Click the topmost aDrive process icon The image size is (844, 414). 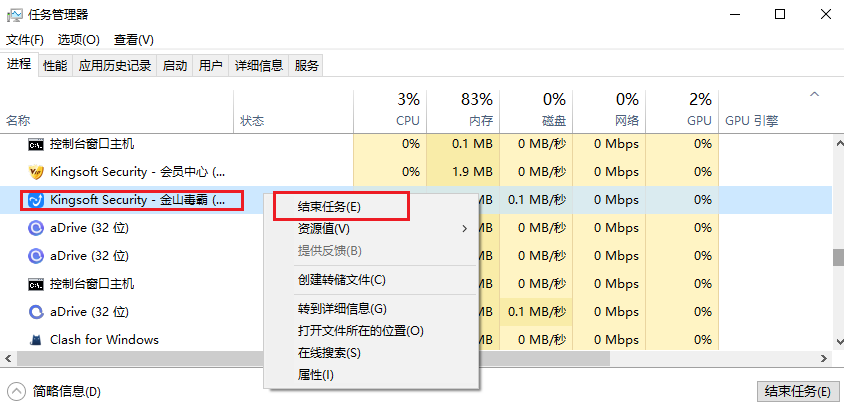point(36,228)
